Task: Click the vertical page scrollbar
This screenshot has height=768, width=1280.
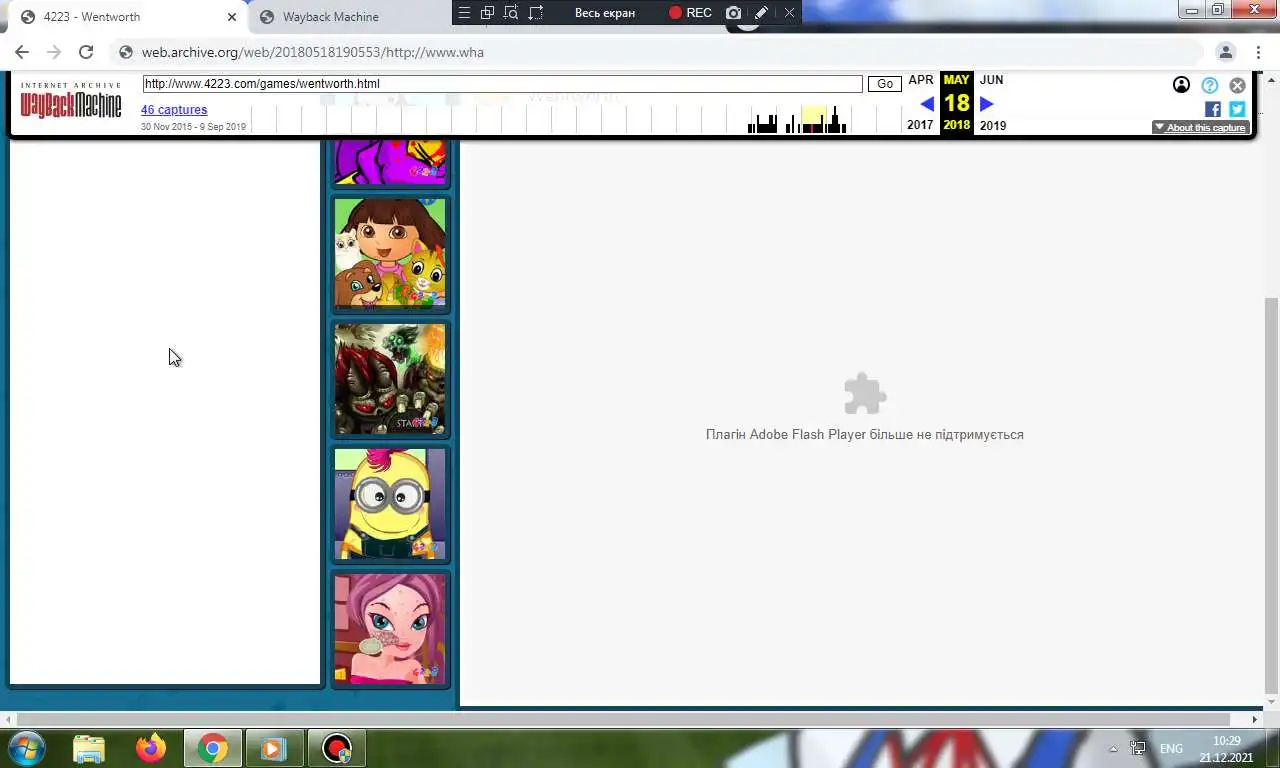Action: (x=1271, y=495)
